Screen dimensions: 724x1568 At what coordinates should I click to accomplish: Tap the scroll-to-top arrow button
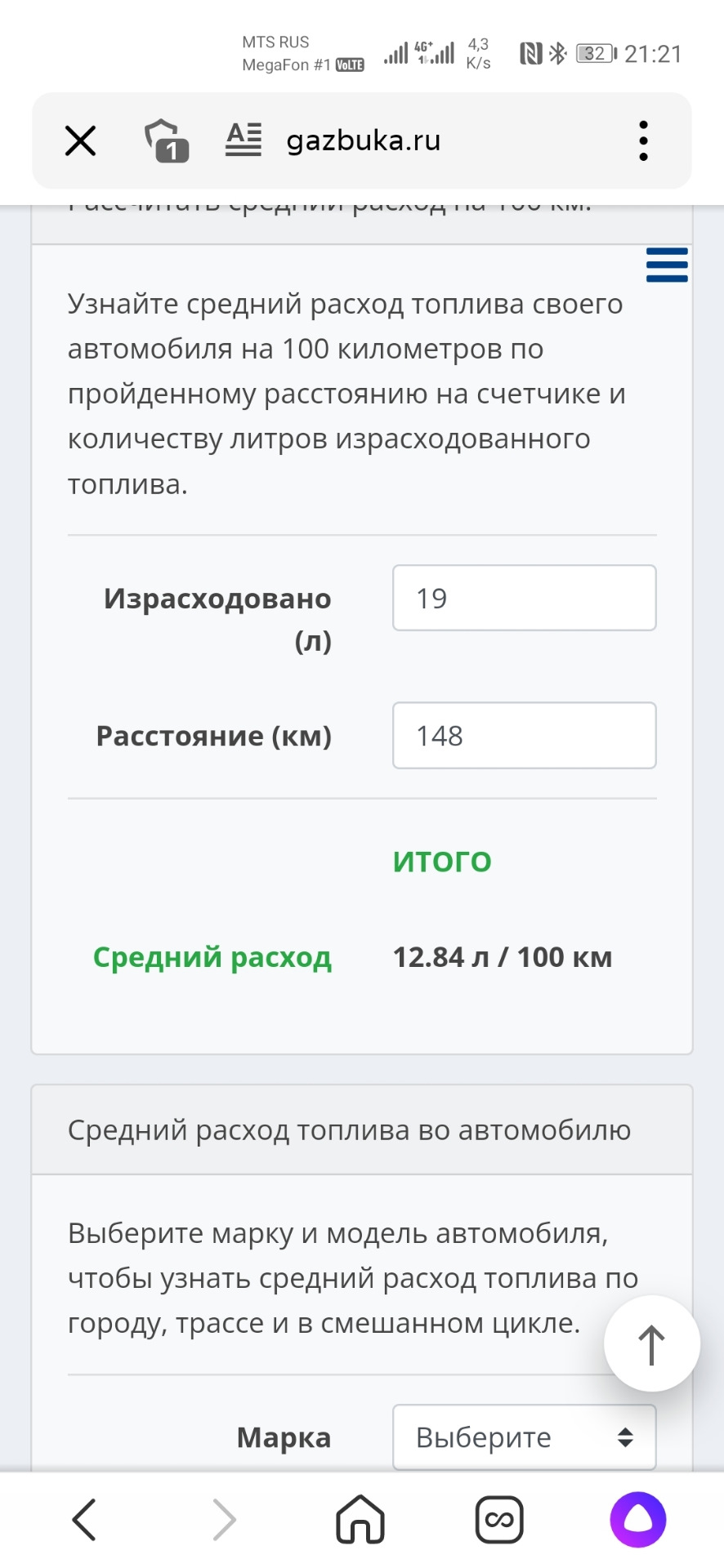651,1343
